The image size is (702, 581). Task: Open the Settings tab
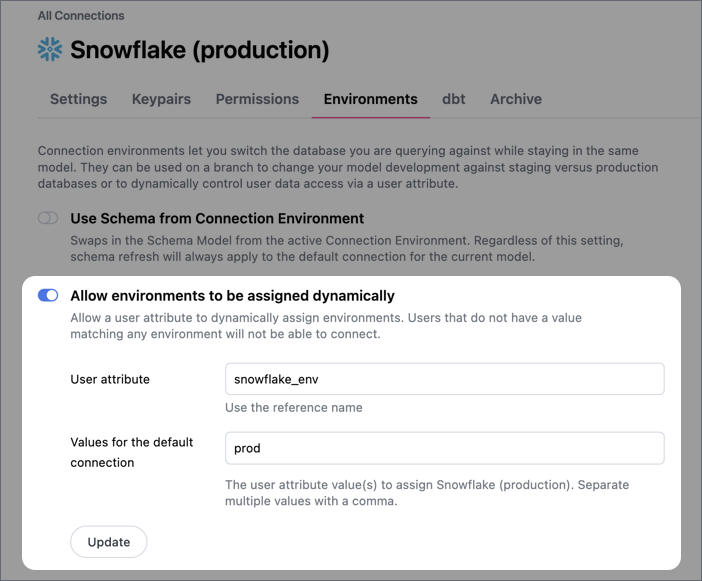pyautogui.click(x=78, y=99)
